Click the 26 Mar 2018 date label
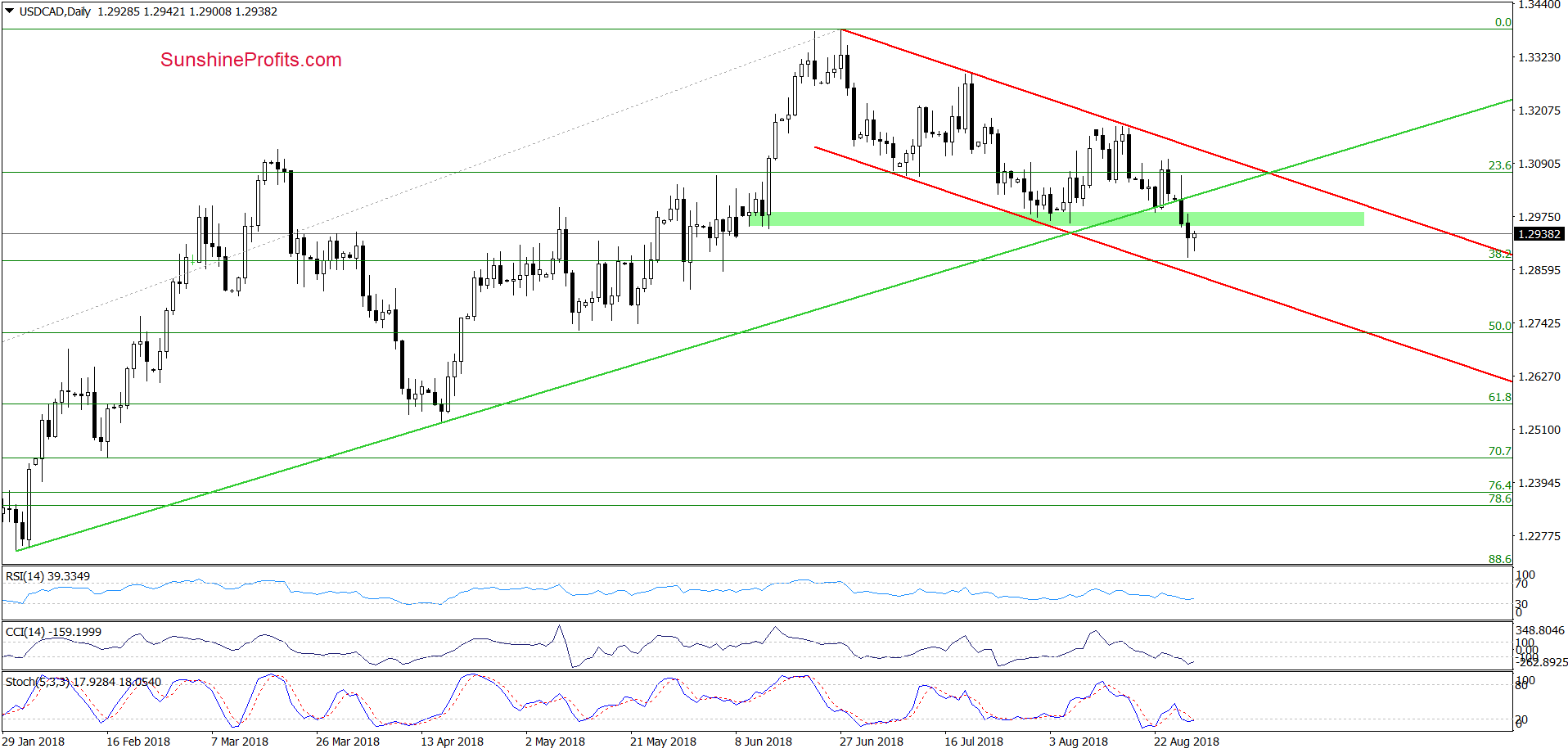1568x753 pixels. 348,742
